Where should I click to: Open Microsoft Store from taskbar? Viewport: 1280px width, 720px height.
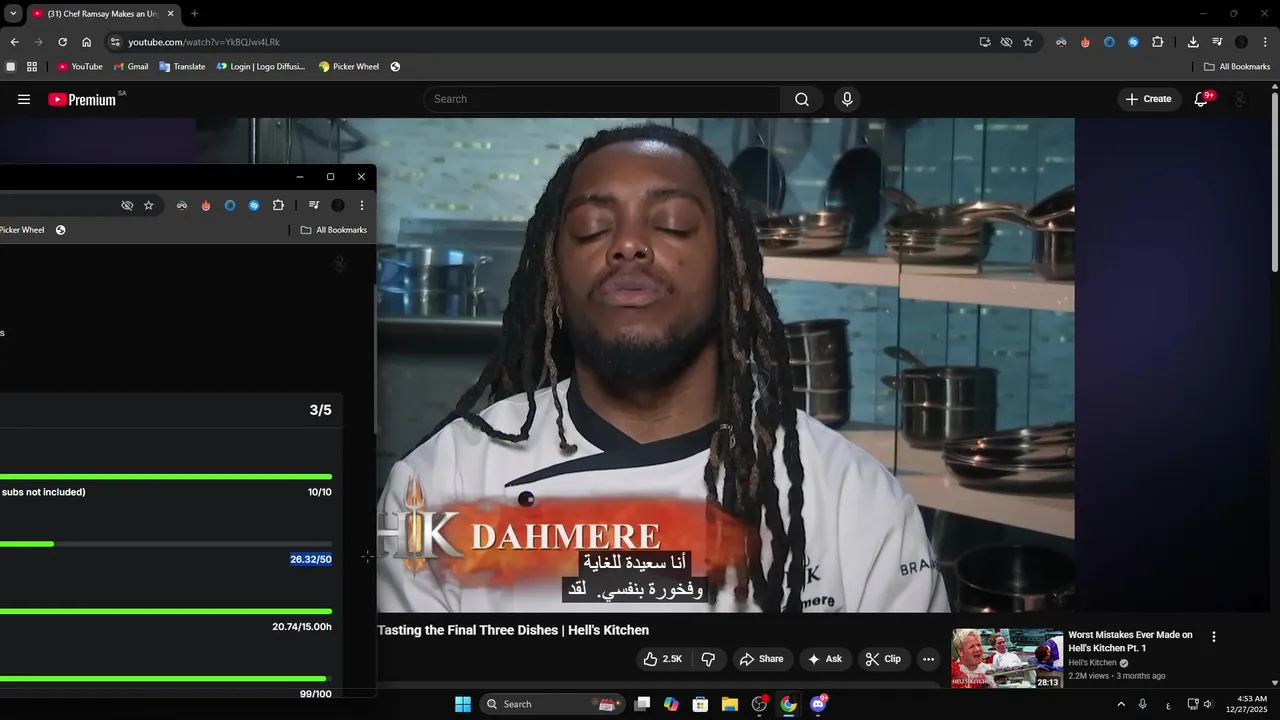click(x=701, y=704)
